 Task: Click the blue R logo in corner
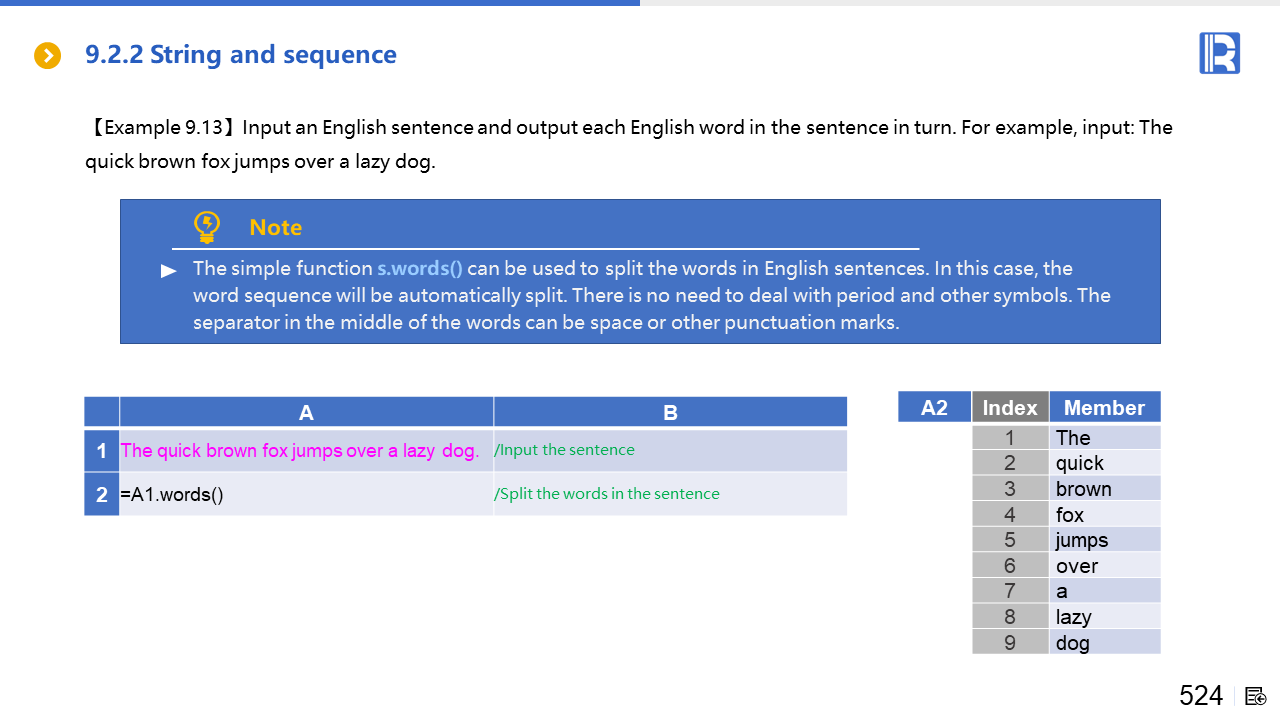pyautogui.click(x=1219, y=53)
